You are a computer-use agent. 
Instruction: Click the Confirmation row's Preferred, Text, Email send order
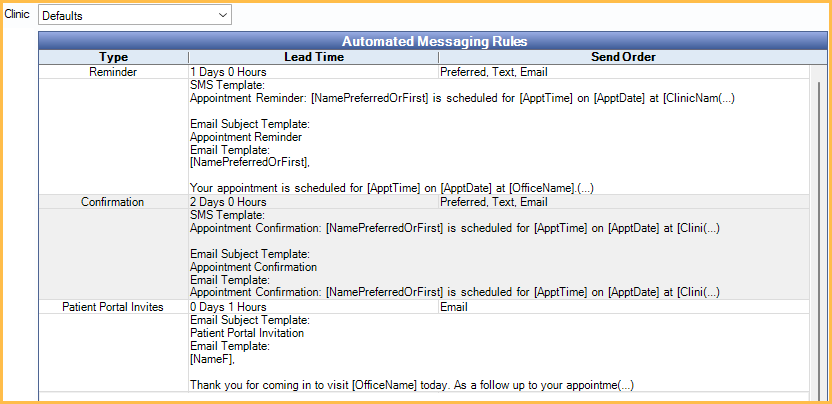[494, 202]
